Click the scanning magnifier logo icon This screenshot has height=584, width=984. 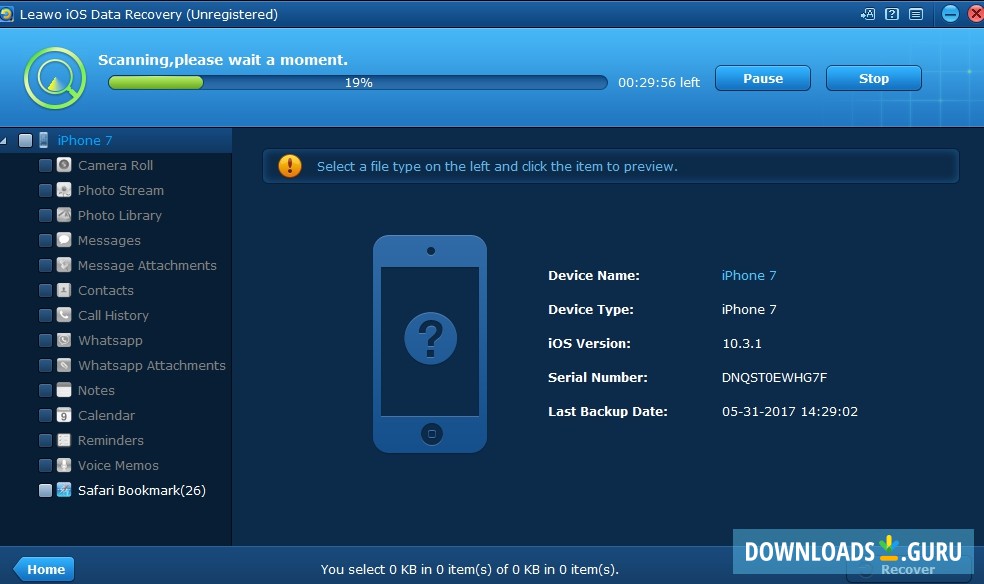point(55,78)
